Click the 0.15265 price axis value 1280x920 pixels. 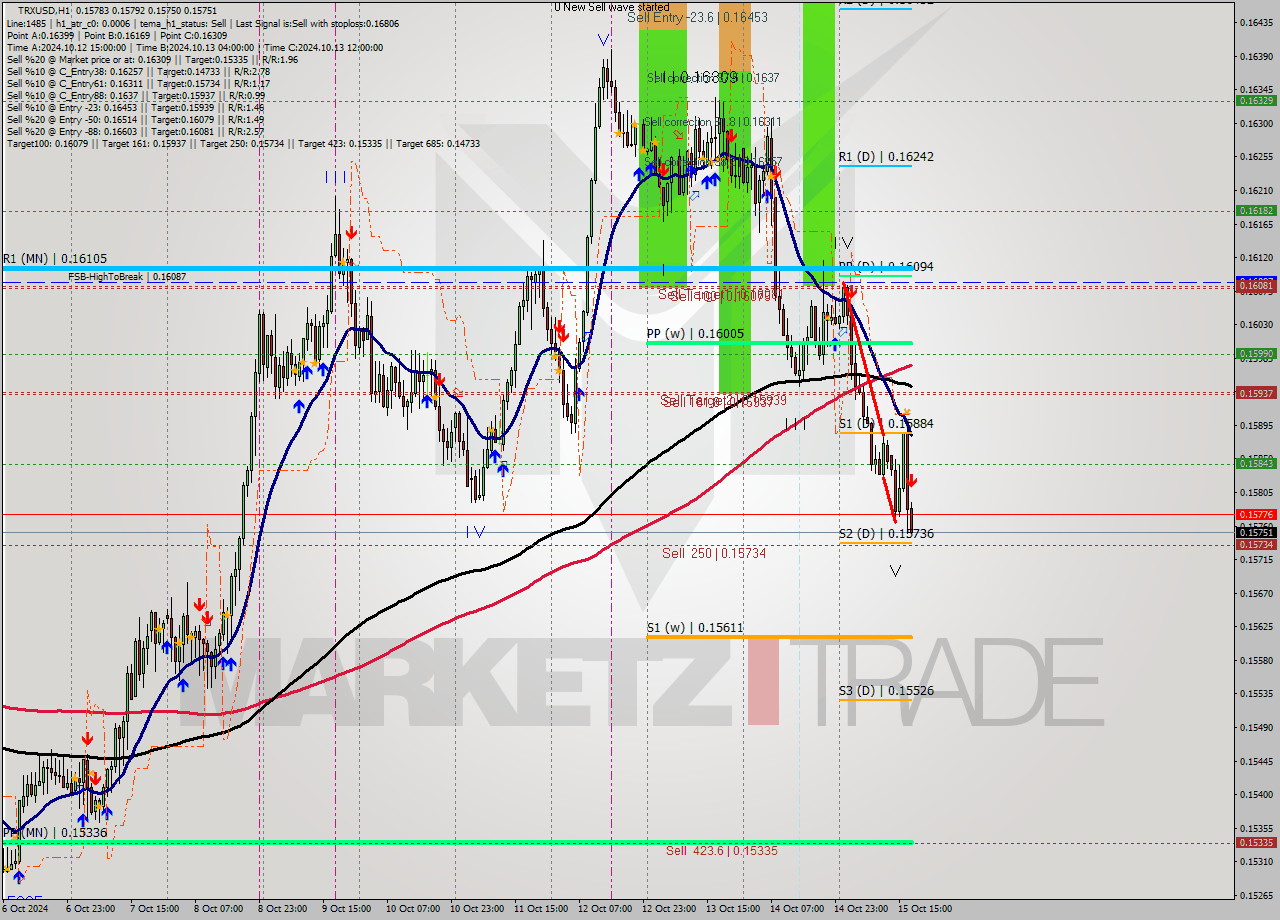(x=1257, y=895)
